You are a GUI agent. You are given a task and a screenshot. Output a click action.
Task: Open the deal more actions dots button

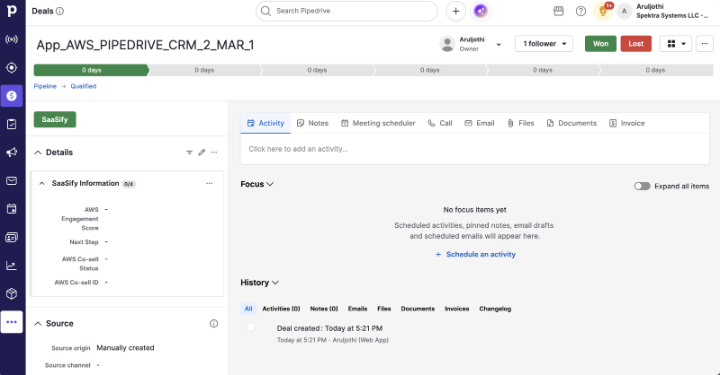coord(705,44)
